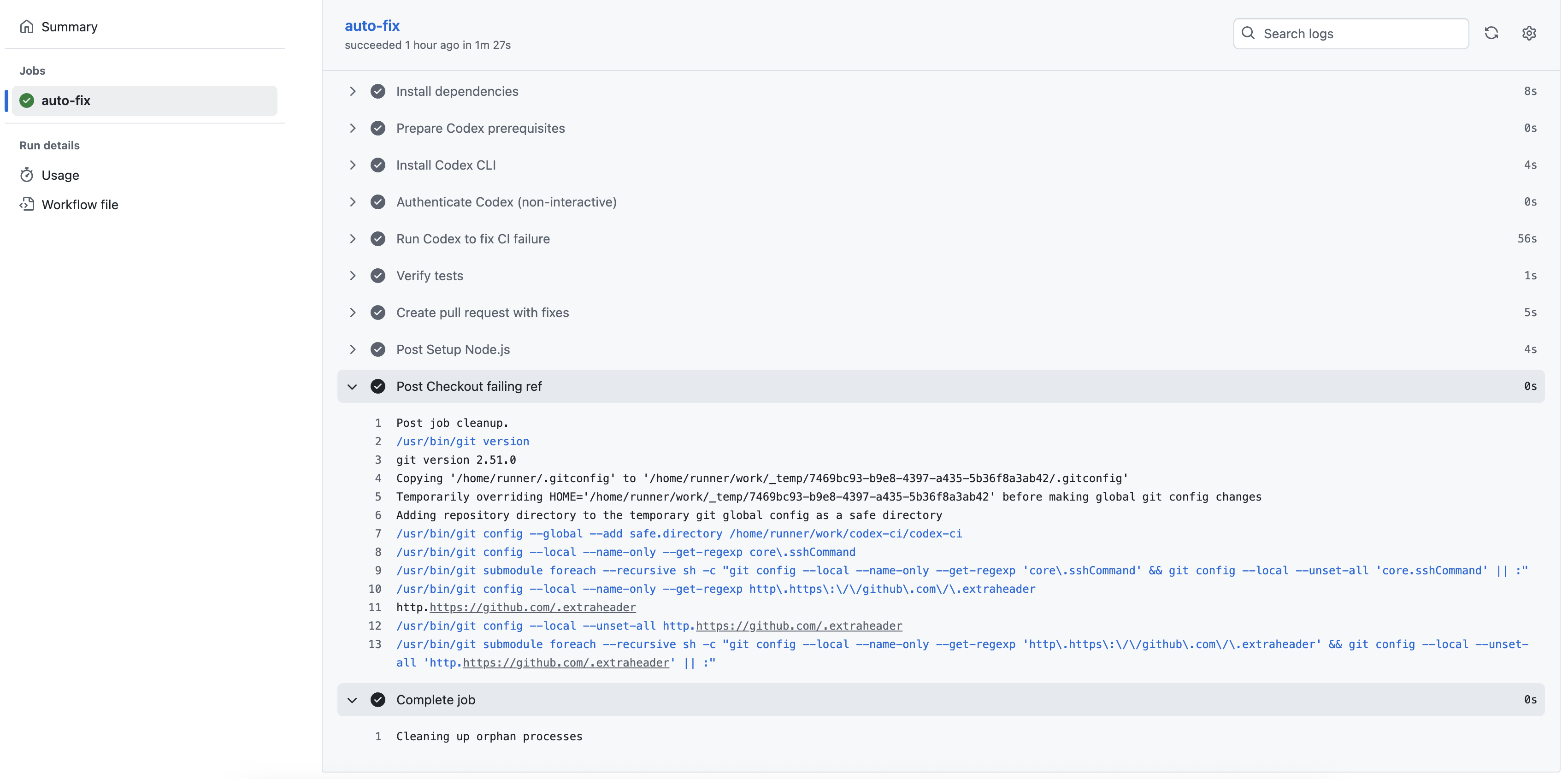Image resolution: width=1568 pixels, height=779 pixels.
Task: Open the Summary page in sidebar
Action: click(x=70, y=27)
